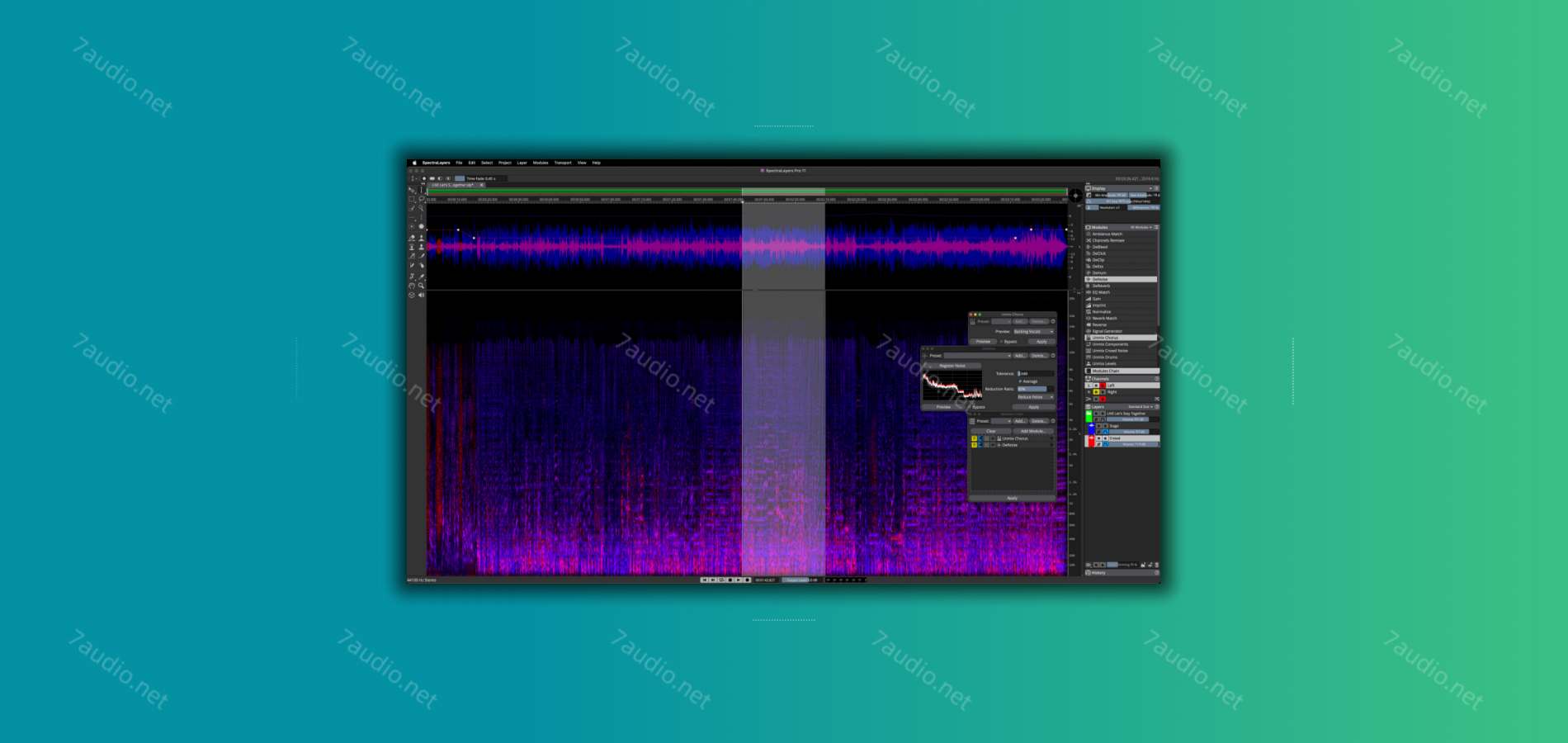This screenshot has width=1568, height=743.
Task: Select the speaker Playback tool
Action: coord(421,295)
